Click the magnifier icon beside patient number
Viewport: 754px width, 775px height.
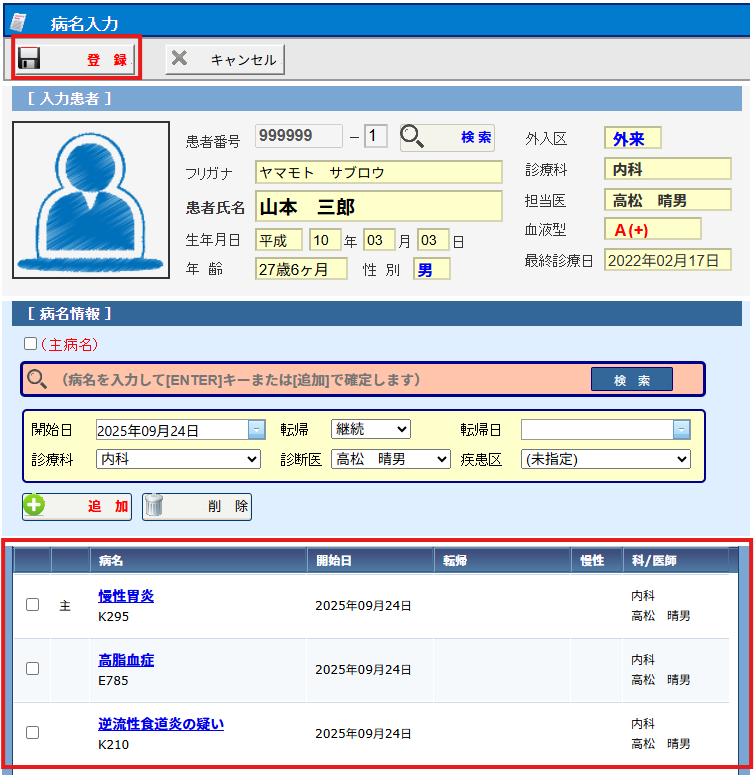click(414, 137)
